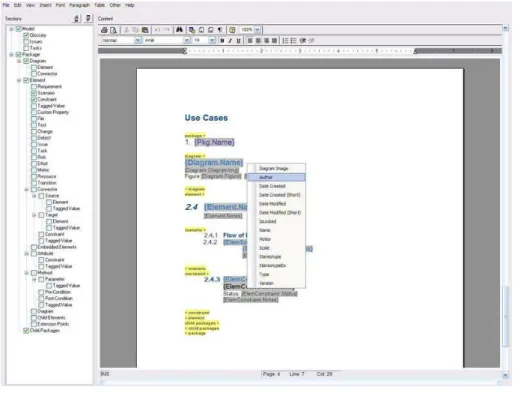The width and height of the screenshot is (515, 393).
Task: Open the zoom 100% dropdown
Action: tap(257, 30)
